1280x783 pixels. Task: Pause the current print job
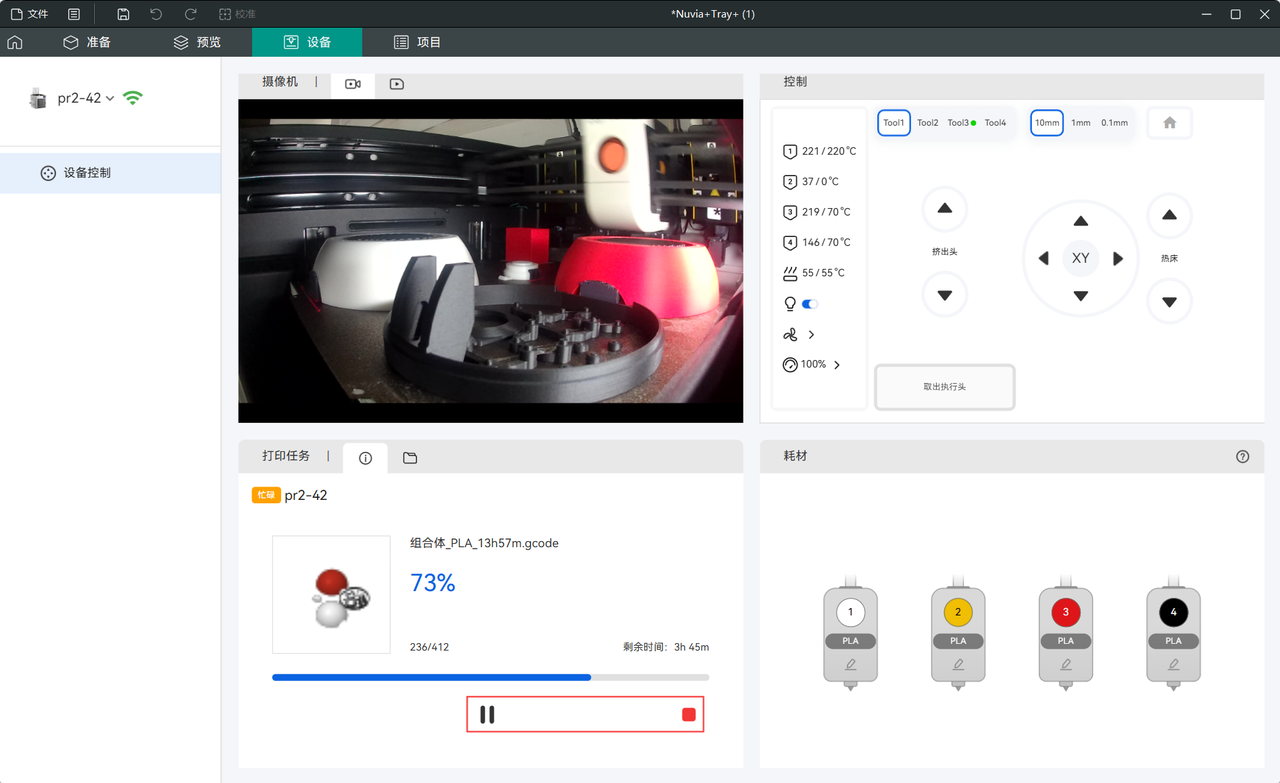[x=487, y=715]
